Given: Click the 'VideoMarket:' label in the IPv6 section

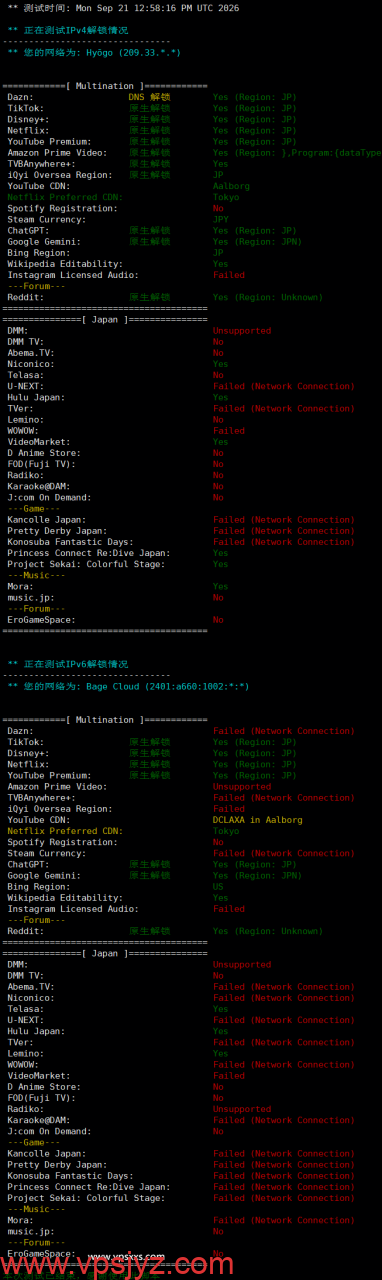Looking at the screenshot, I should pos(39,1076).
